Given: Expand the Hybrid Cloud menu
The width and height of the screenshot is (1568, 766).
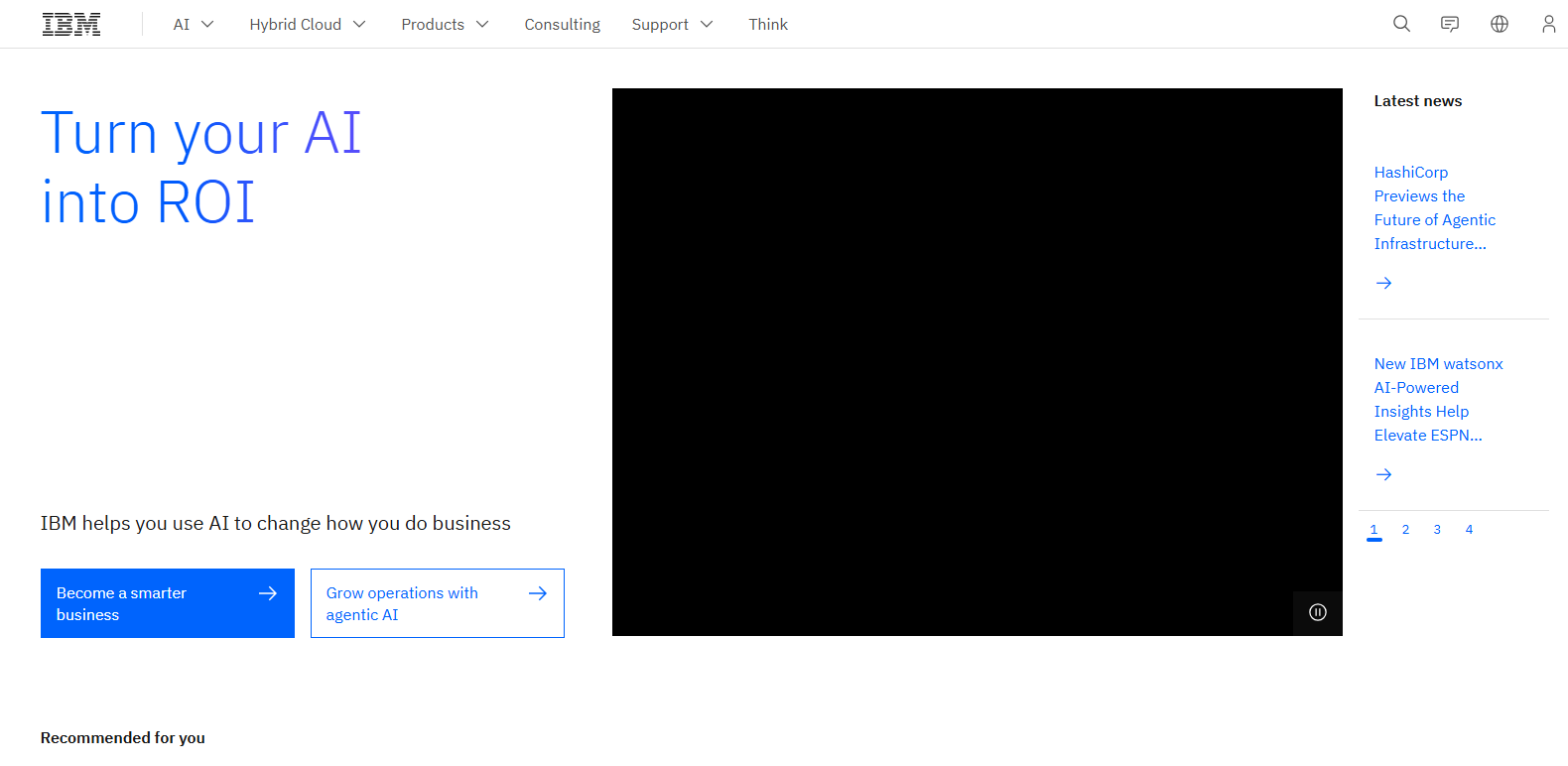Looking at the screenshot, I should pos(308,24).
